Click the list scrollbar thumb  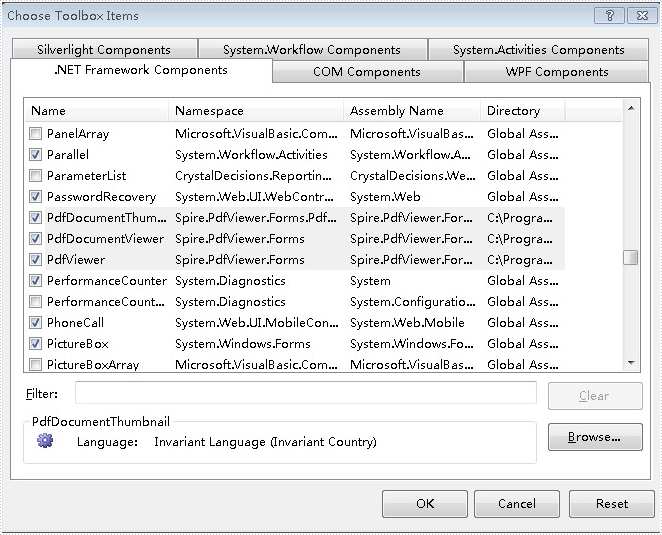coord(631,258)
